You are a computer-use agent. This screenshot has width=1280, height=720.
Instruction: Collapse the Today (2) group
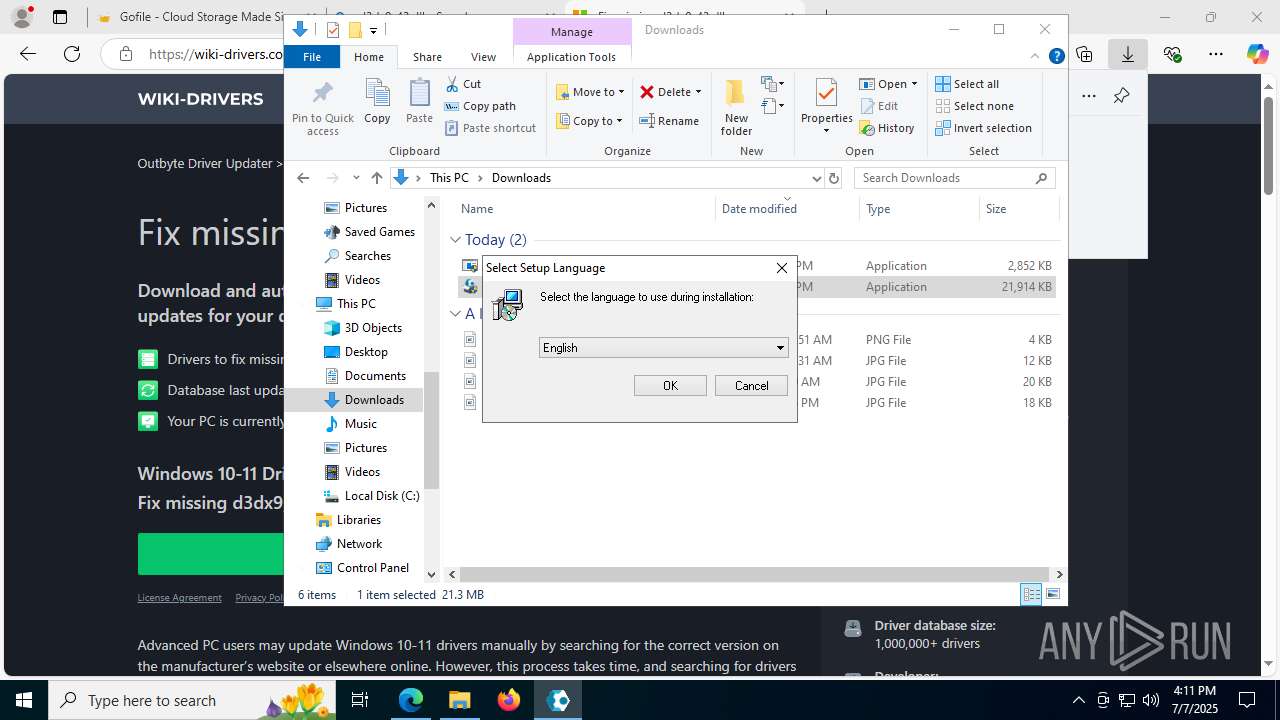click(455, 240)
